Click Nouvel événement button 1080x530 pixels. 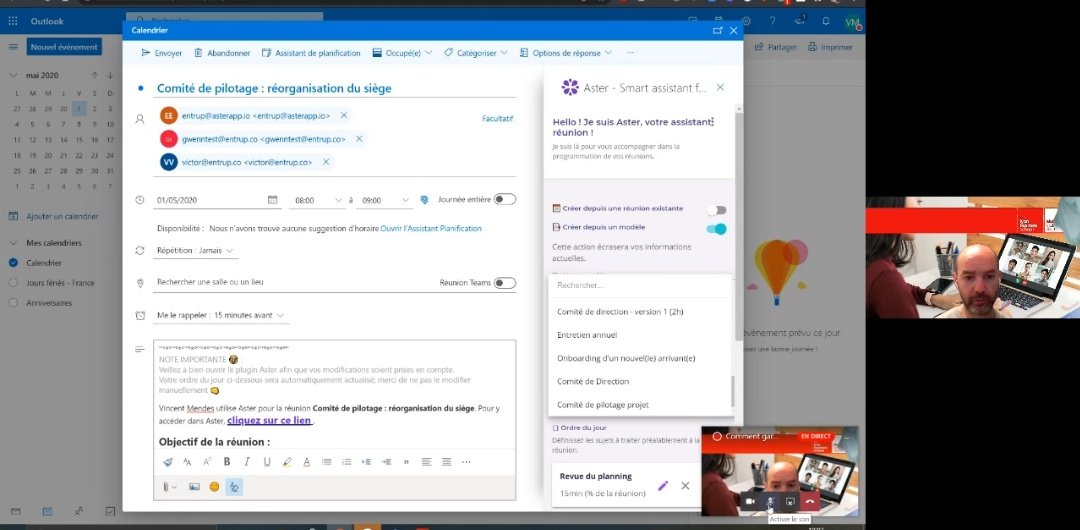(65, 47)
